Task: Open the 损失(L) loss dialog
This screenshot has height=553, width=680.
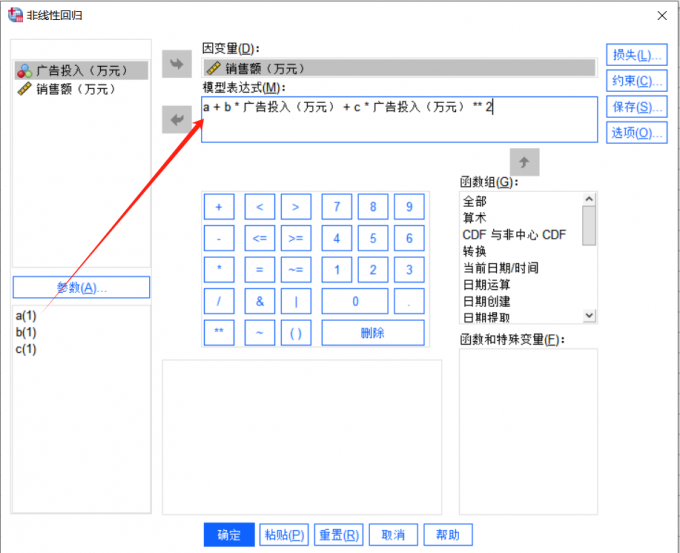Action: point(637,55)
